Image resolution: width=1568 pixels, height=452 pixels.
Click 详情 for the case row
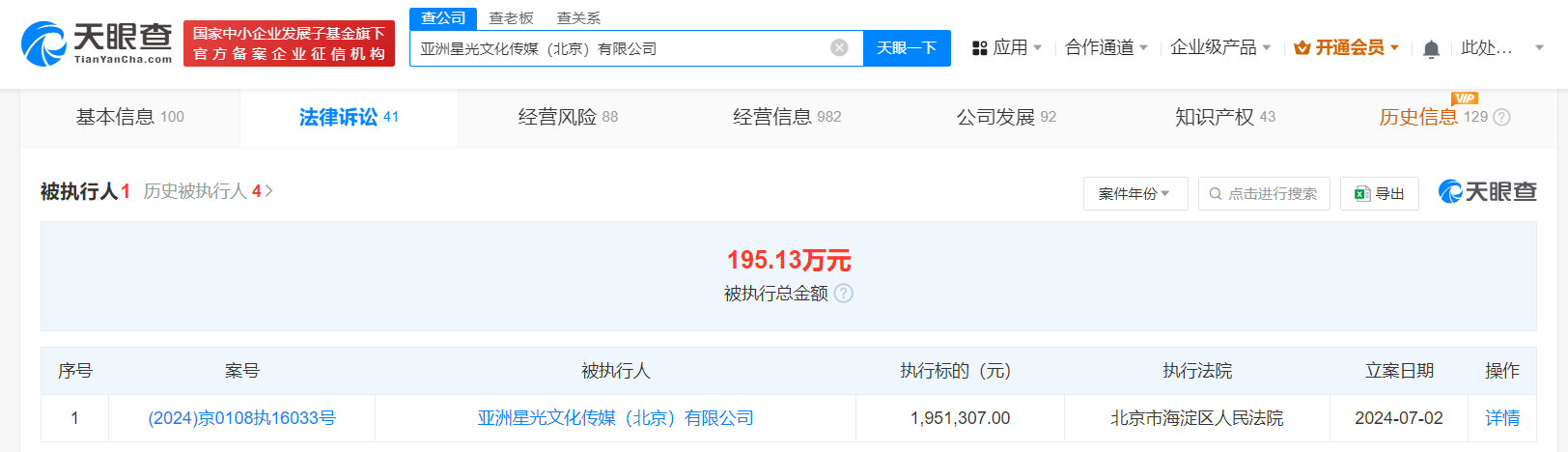[x=1502, y=418]
